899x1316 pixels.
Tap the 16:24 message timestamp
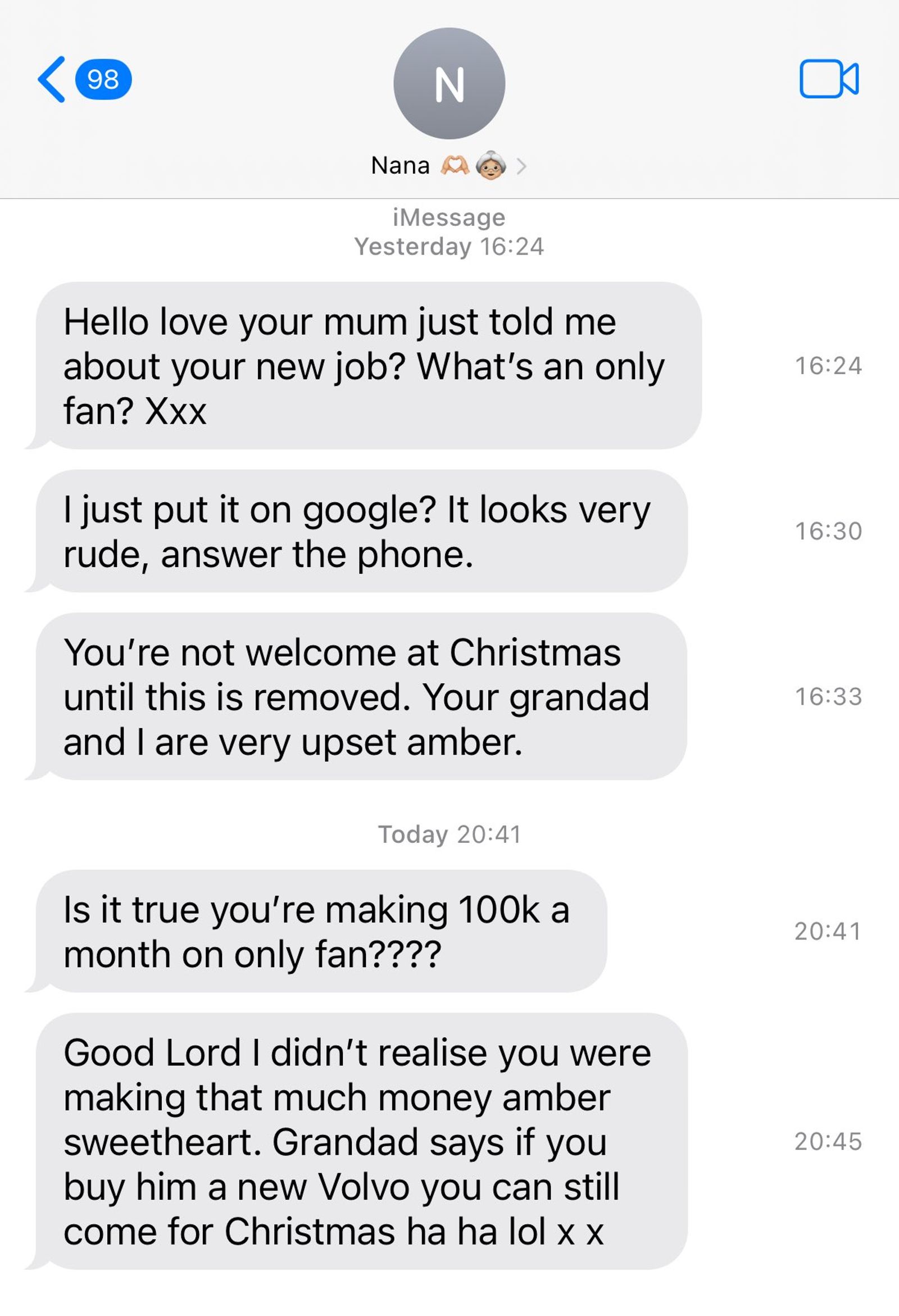(828, 366)
